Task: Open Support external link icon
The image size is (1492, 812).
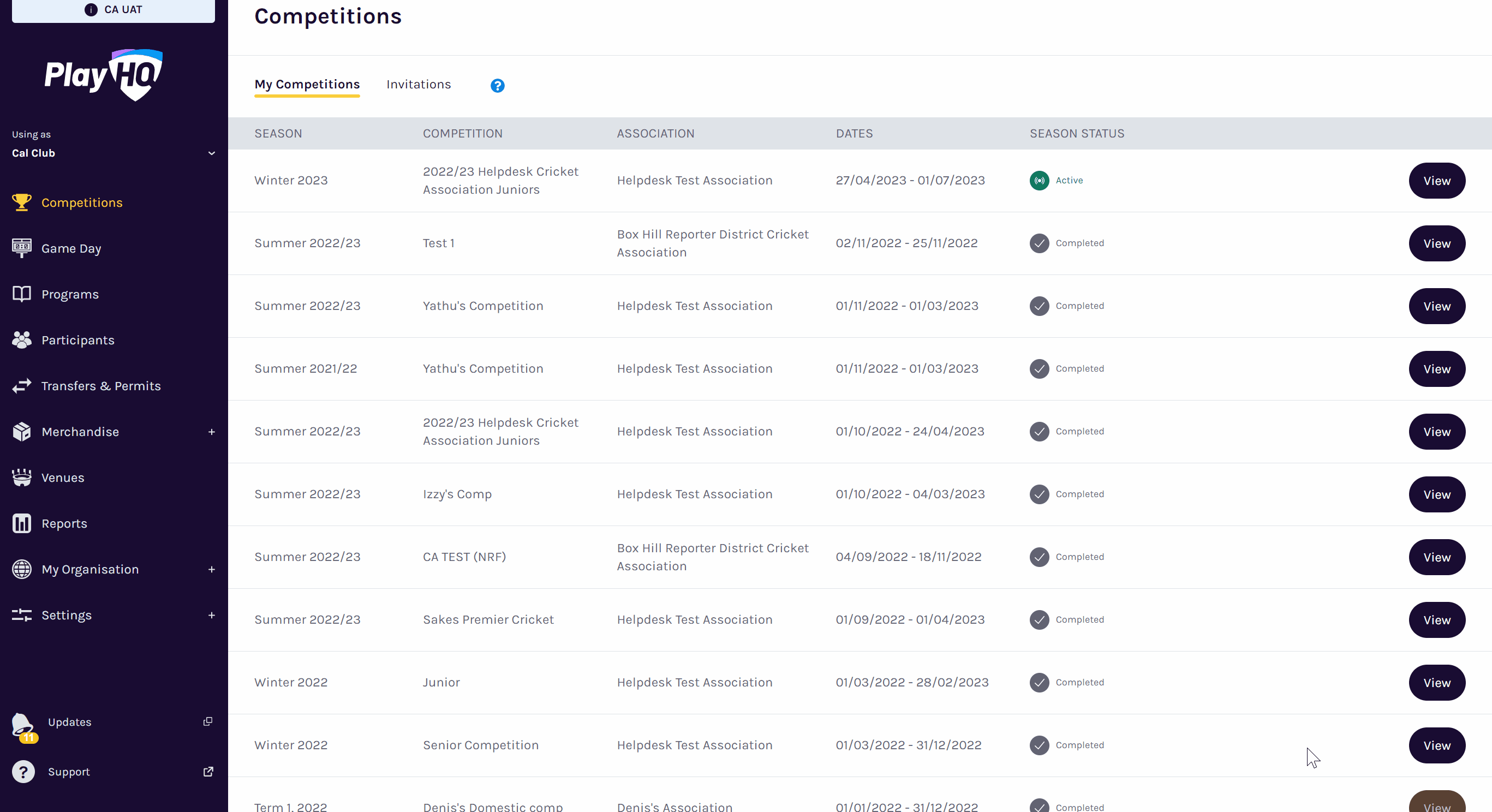Action: point(208,772)
